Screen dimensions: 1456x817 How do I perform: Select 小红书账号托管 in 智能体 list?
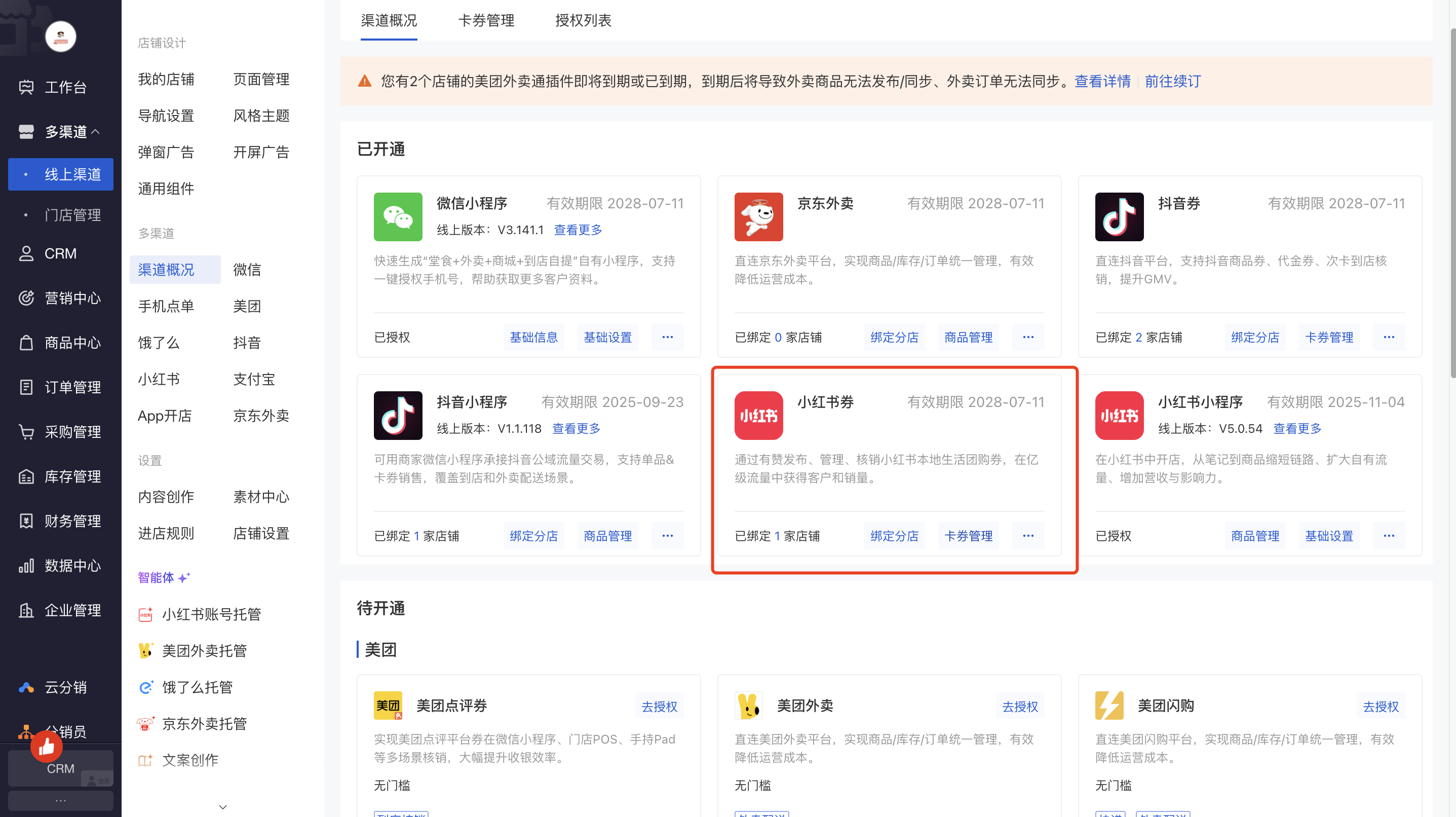point(211,614)
